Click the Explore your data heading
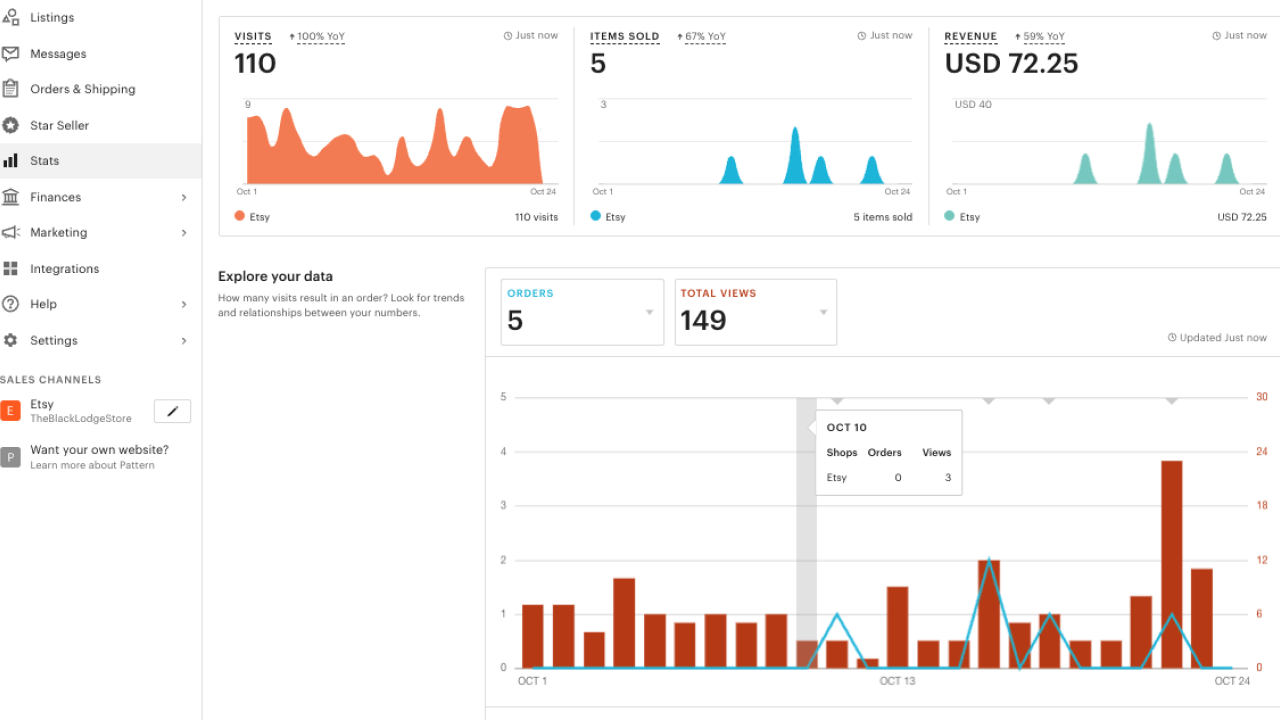 coord(275,277)
